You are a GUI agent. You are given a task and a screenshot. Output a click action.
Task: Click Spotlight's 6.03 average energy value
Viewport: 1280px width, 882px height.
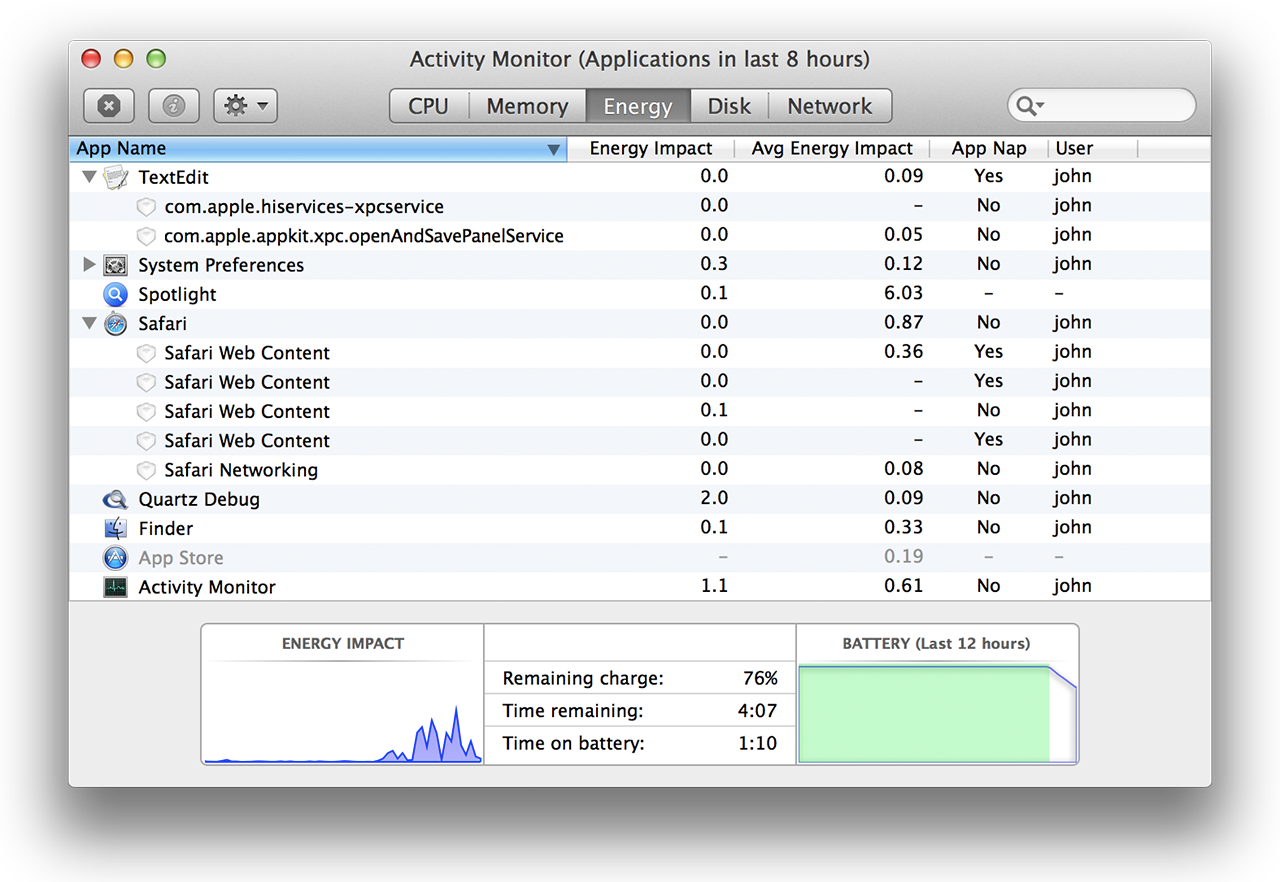[904, 293]
